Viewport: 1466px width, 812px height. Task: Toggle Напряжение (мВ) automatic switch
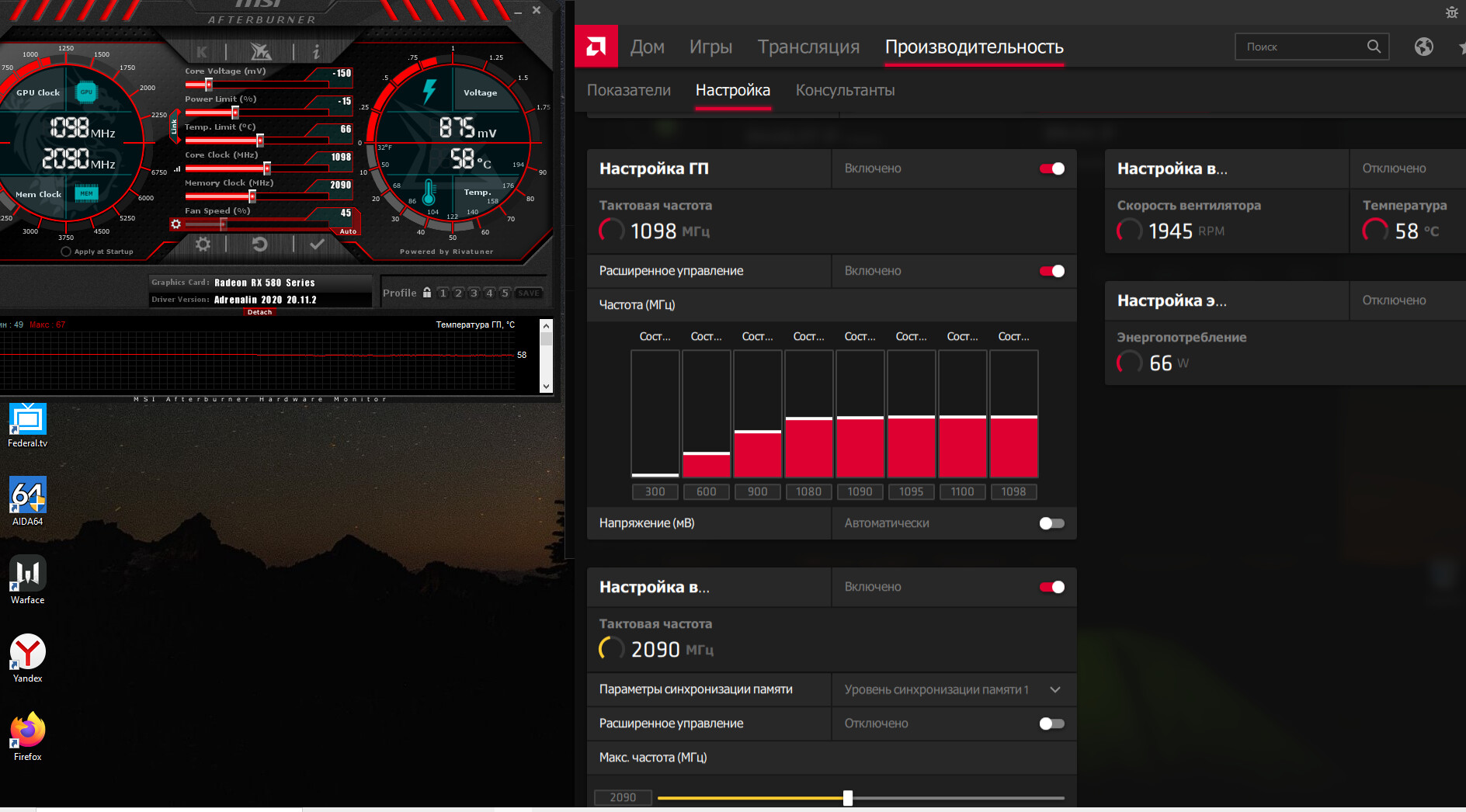1052,523
